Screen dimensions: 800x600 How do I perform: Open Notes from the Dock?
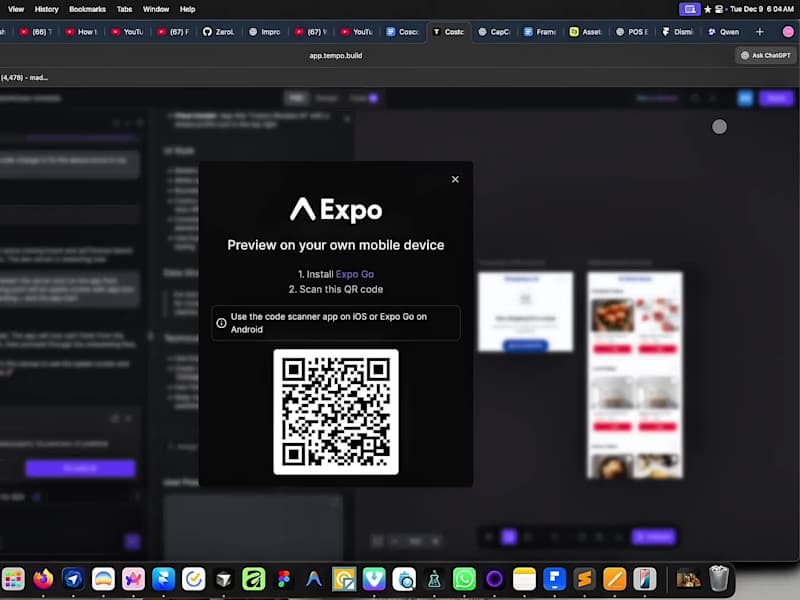524,579
